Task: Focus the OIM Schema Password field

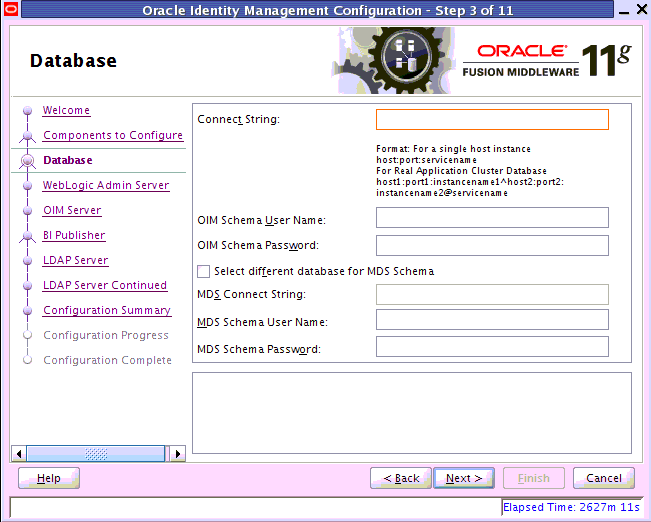Action: click(492, 245)
